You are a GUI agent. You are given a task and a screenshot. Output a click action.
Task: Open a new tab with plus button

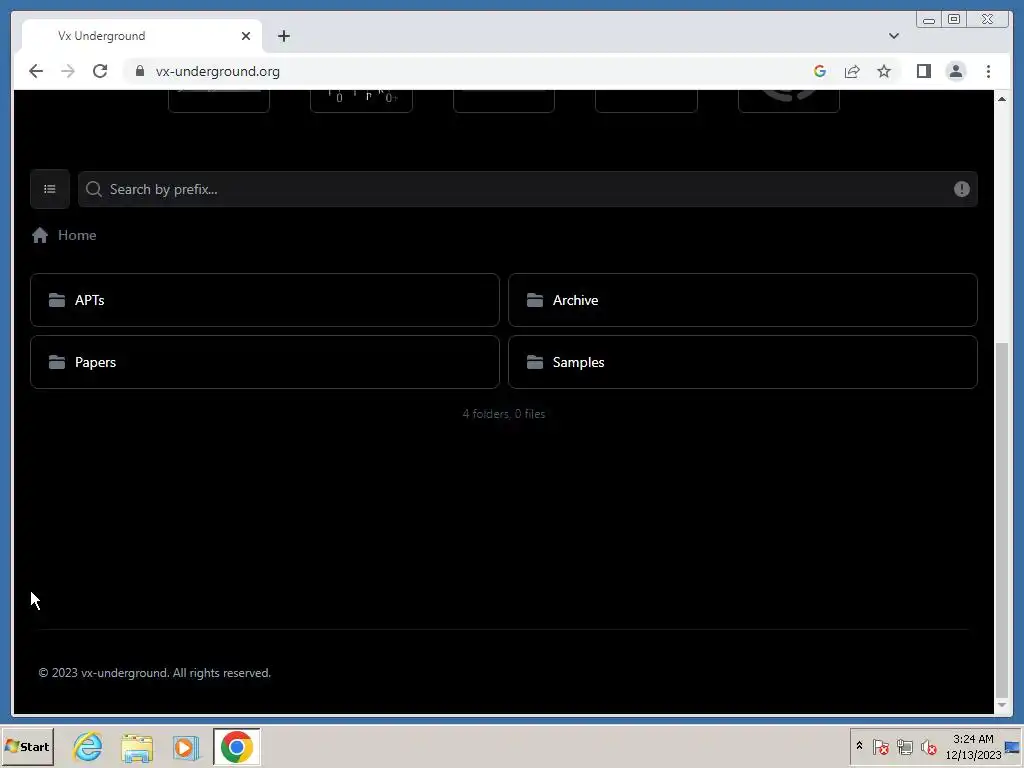(x=283, y=36)
